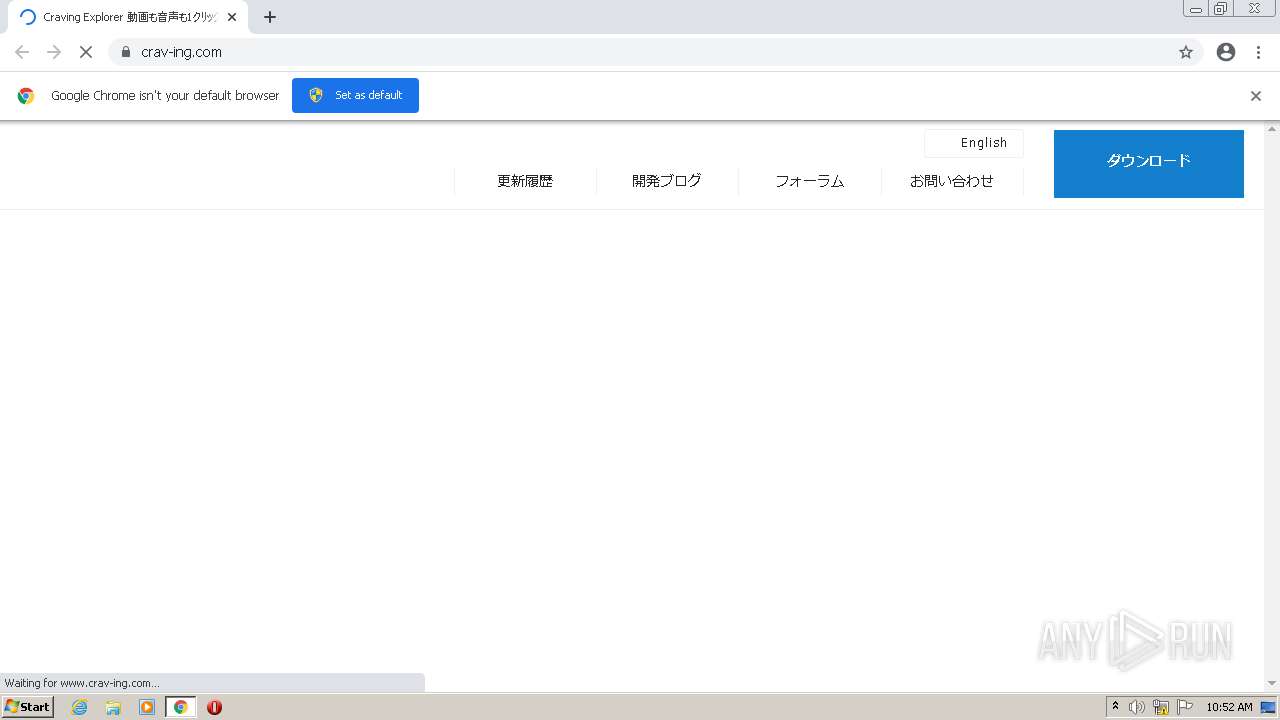Go back to the previous page
Viewport: 1280px width, 720px height.
[22, 52]
